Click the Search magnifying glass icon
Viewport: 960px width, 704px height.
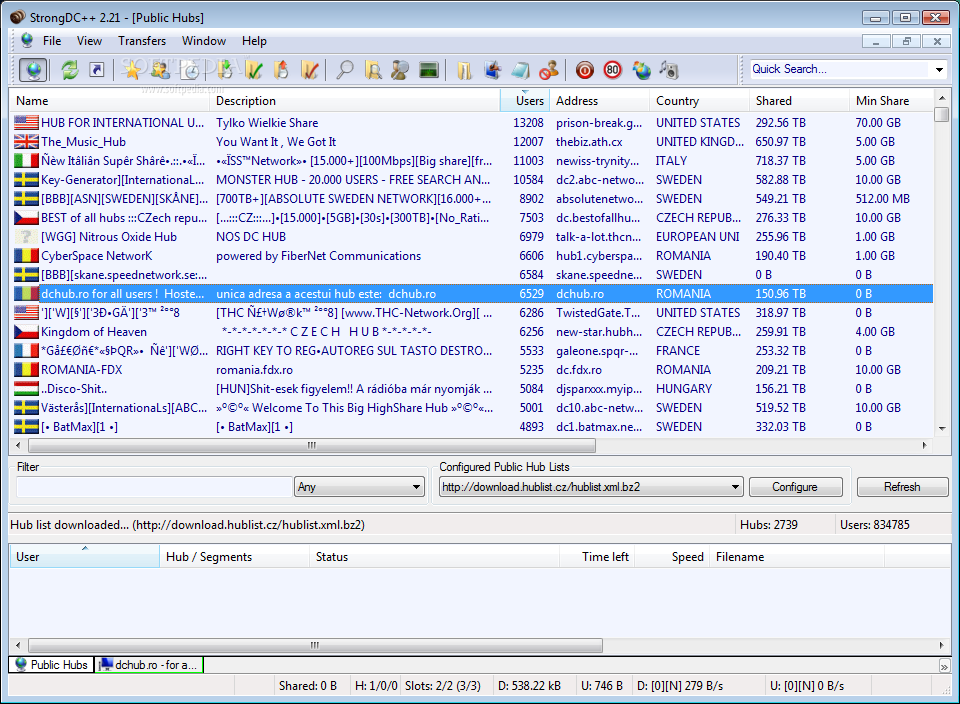pos(345,70)
